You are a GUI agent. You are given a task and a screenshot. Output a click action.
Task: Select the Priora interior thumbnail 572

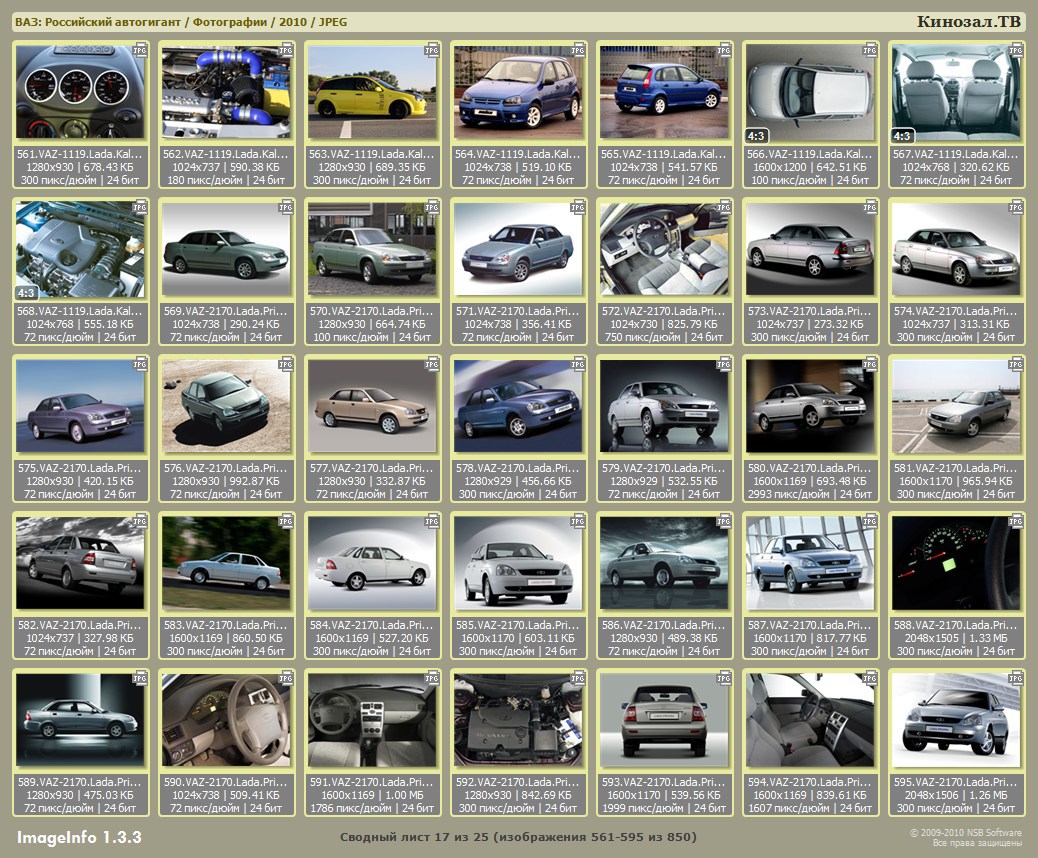pos(664,249)
